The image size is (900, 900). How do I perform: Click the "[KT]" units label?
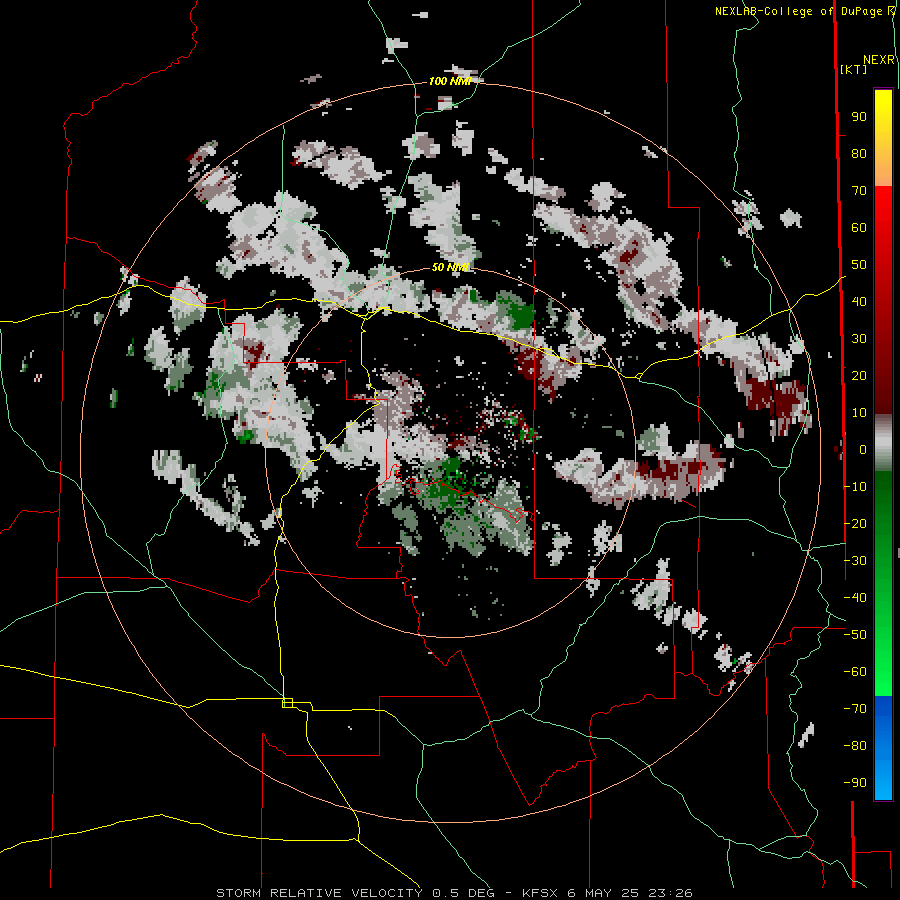pyautogui.click(x=853, y=69)
